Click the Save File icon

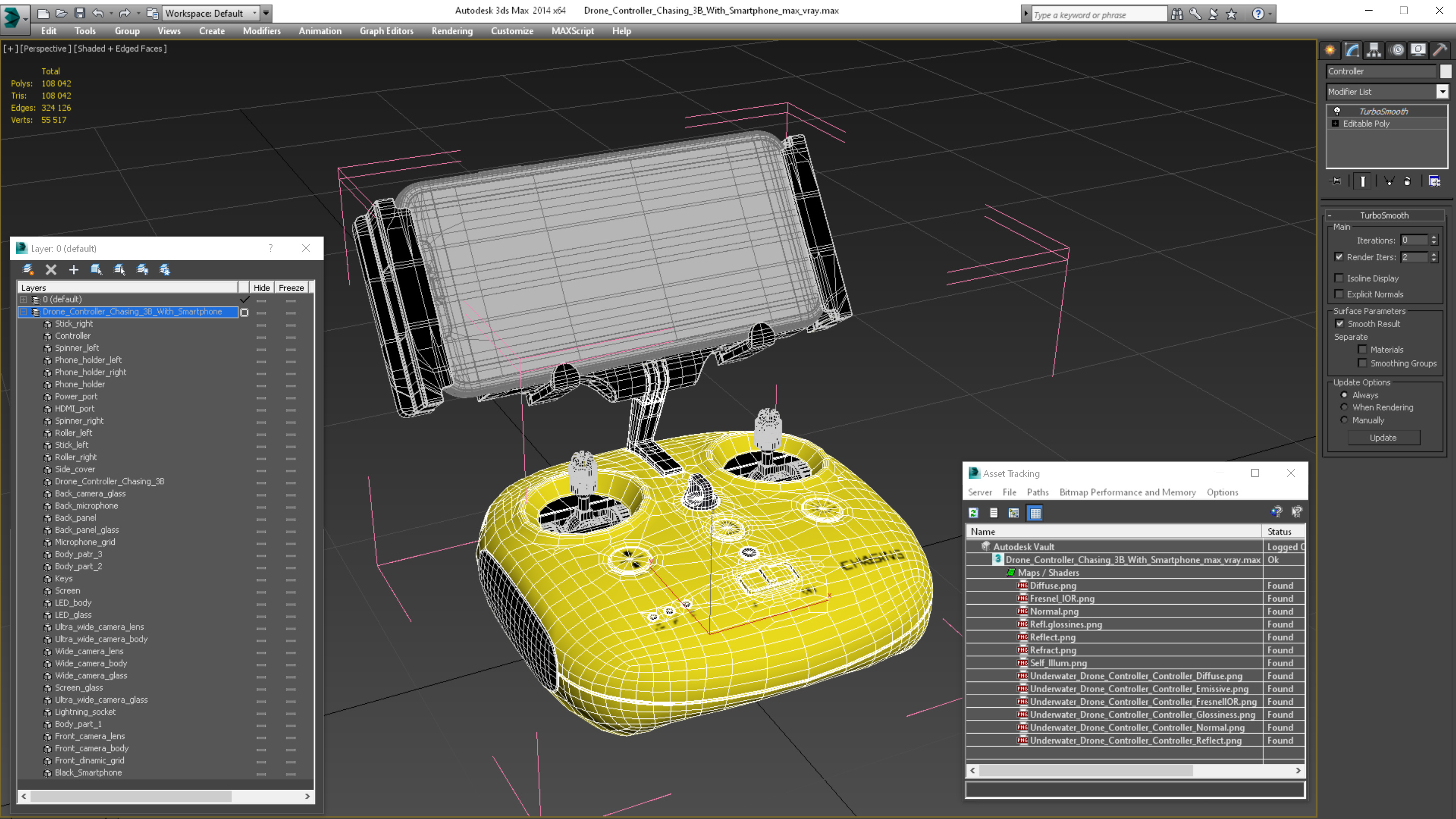pos(80,13)
